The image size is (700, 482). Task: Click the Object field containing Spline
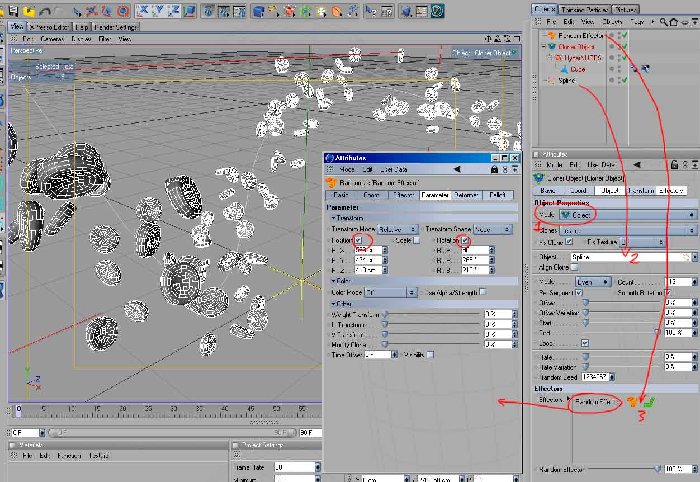point(629,257)
